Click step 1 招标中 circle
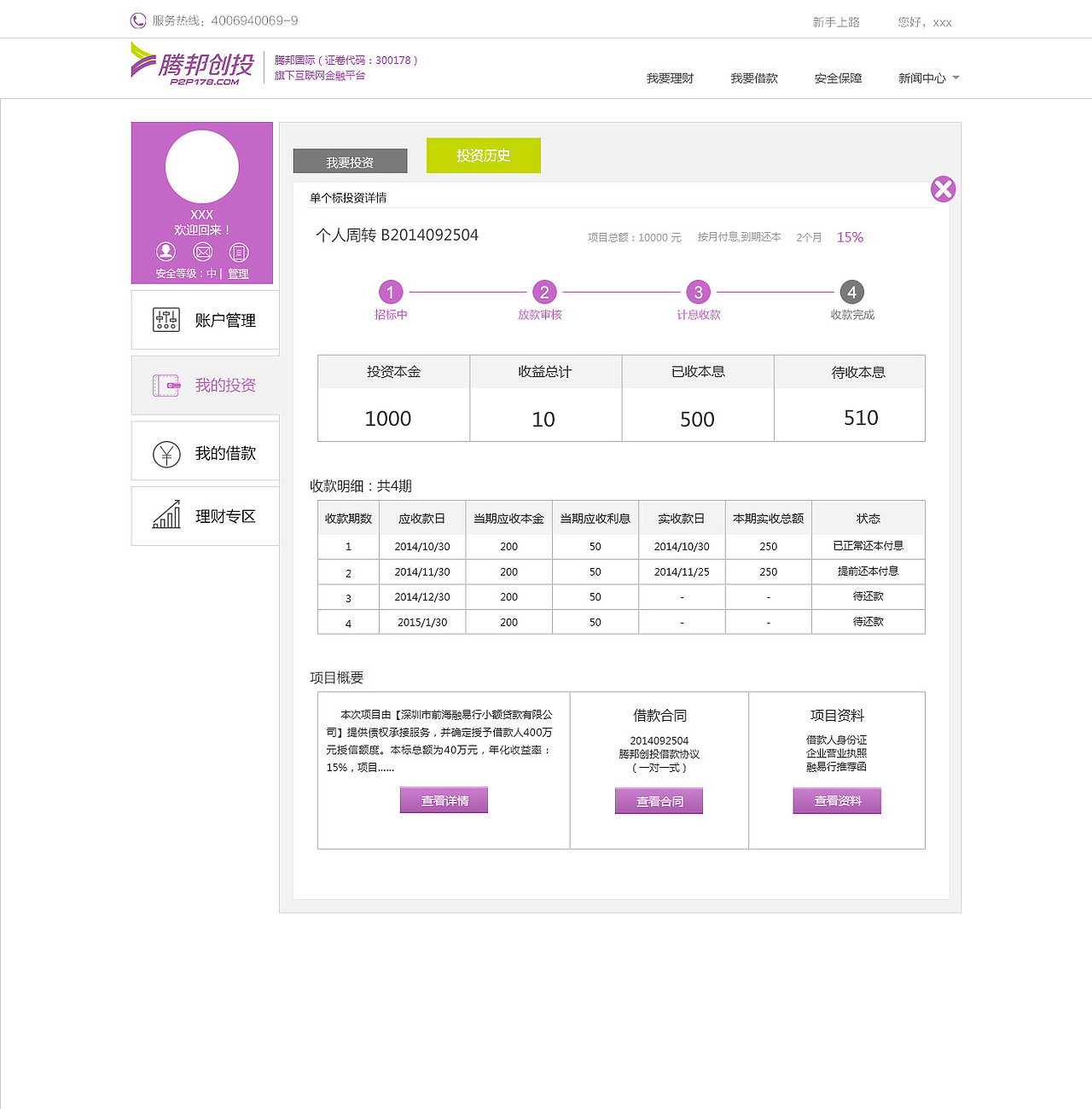Image resolution: width=1092 pixels, height=1109 pixels. 391,292
